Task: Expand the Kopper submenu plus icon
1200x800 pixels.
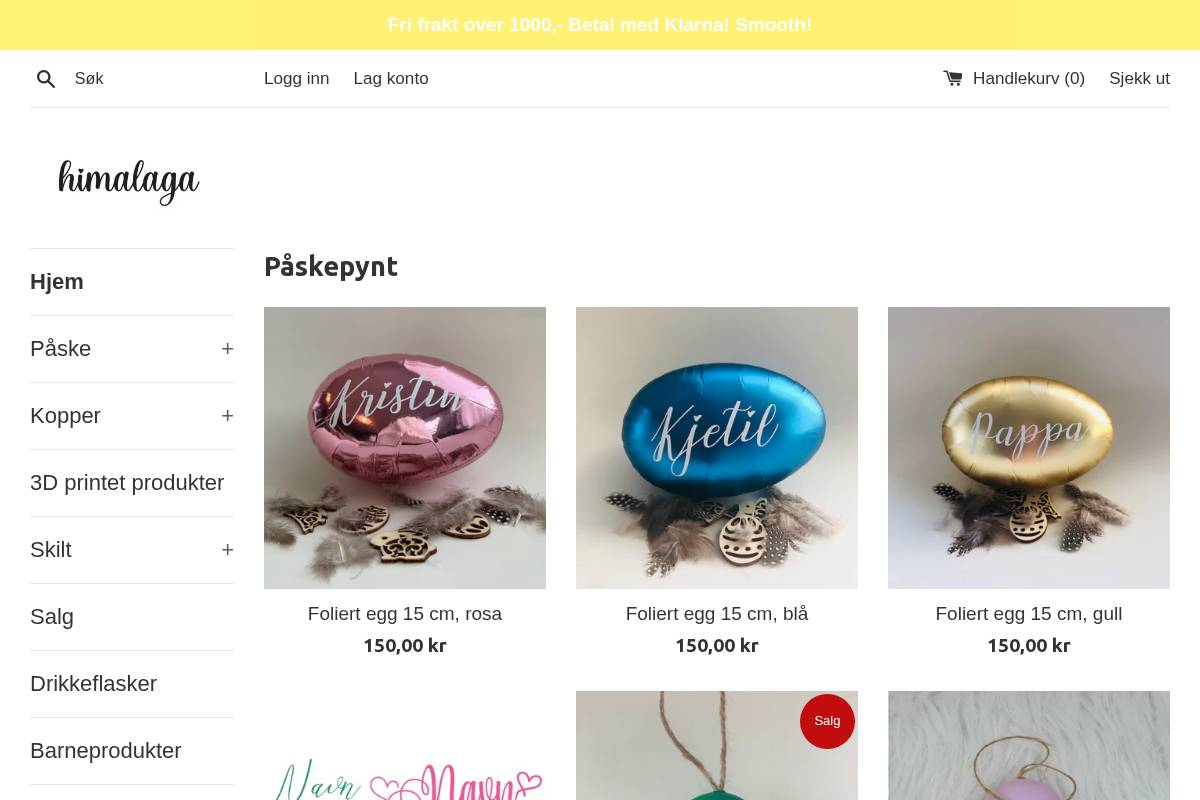Action: coord(227,416)
